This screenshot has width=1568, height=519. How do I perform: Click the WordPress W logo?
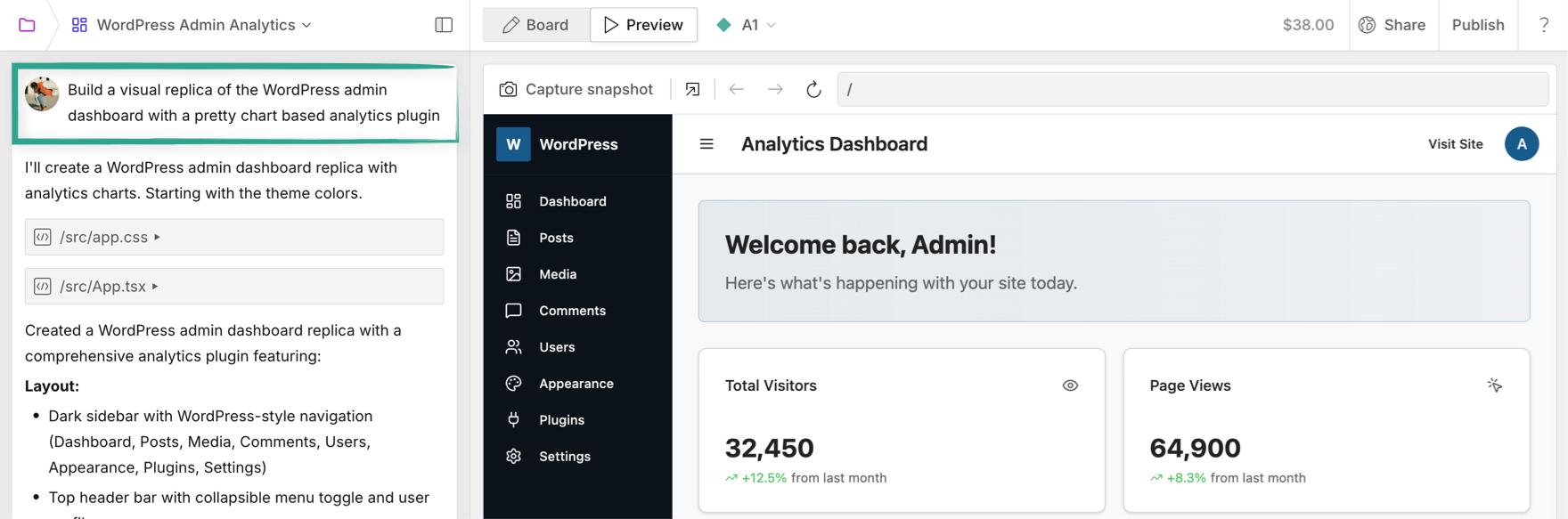(x=513, y=144)
